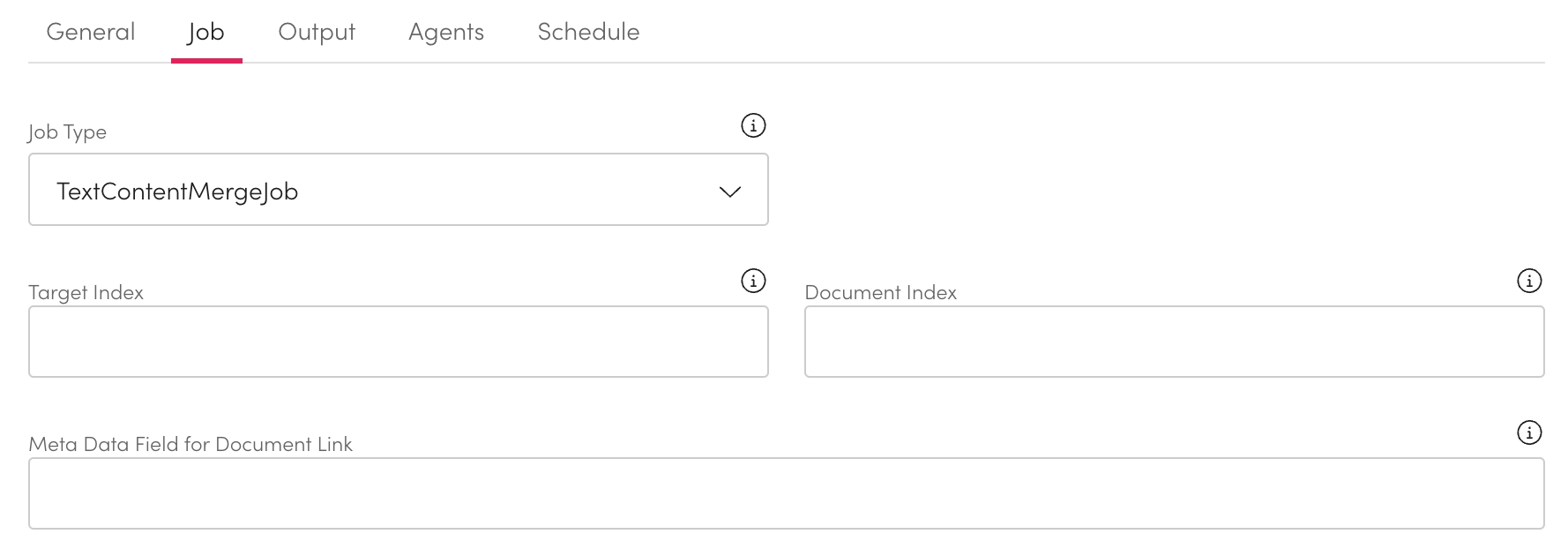Click into the Document Index text box

pyautogui.click(x=1174, y=342)
